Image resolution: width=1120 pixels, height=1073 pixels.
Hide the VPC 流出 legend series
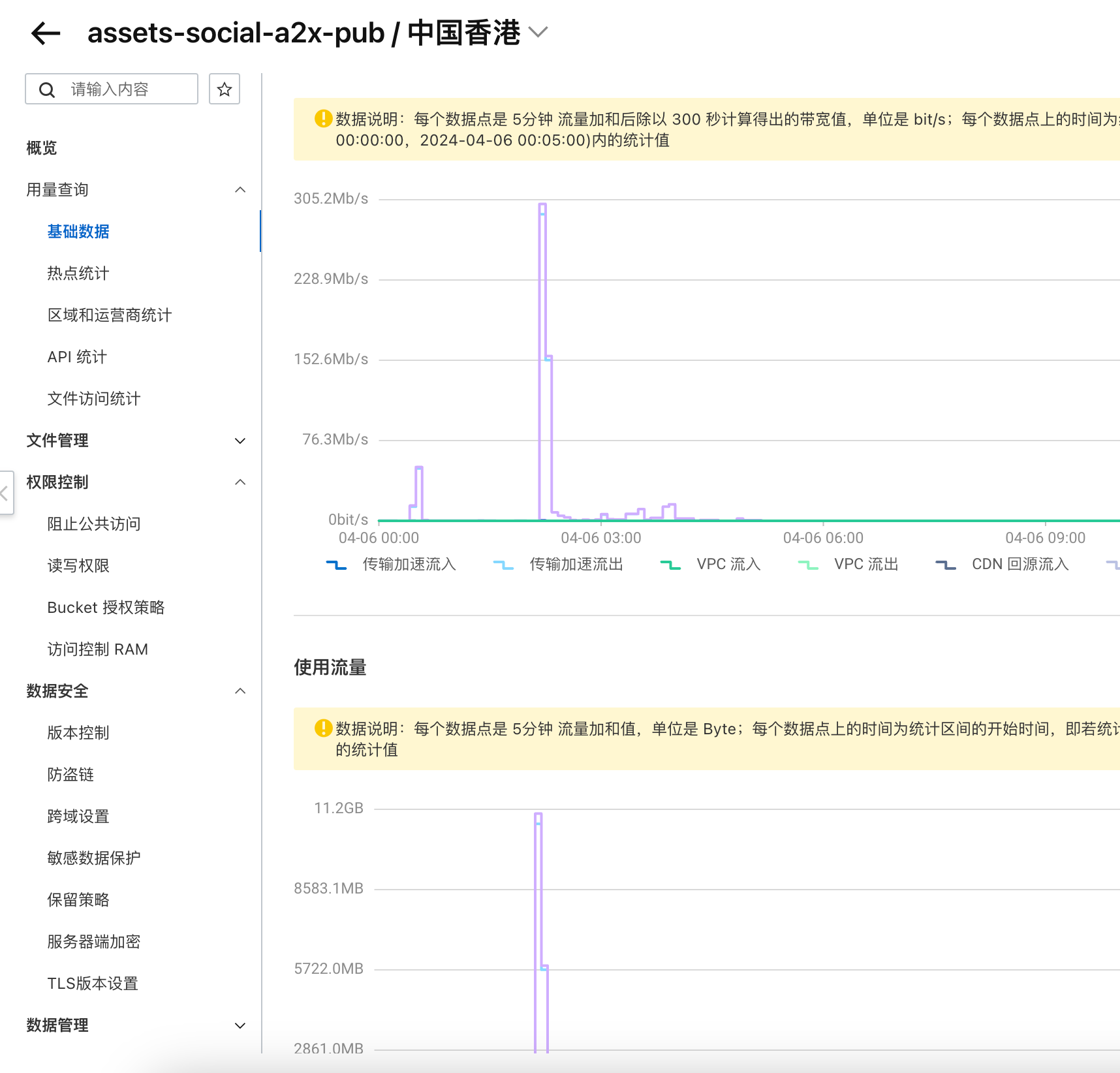(849, 565)
